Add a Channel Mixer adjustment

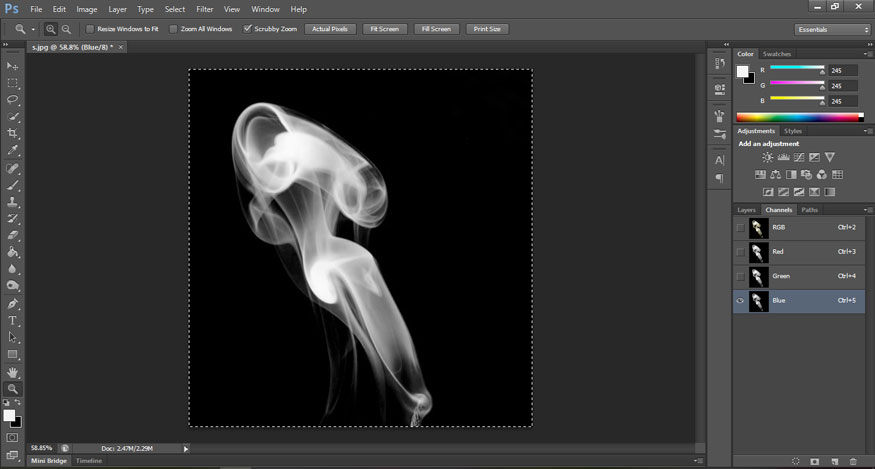822,175
